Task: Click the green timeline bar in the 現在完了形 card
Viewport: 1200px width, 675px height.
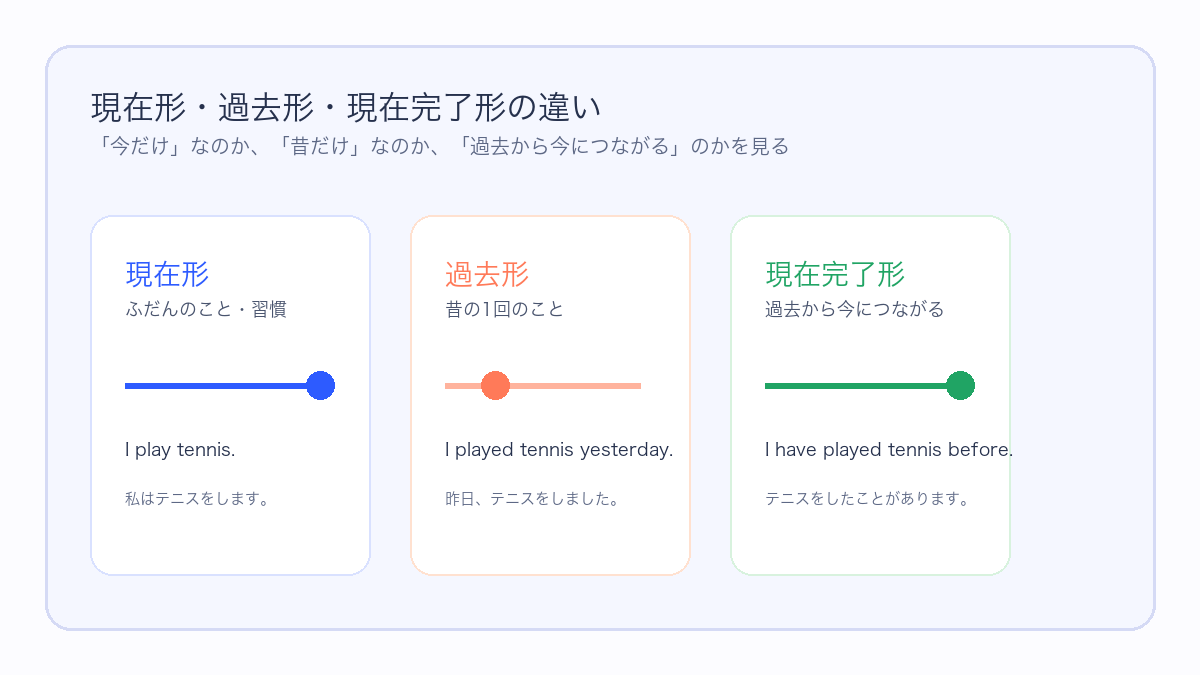Action: [x=855, y=385]
